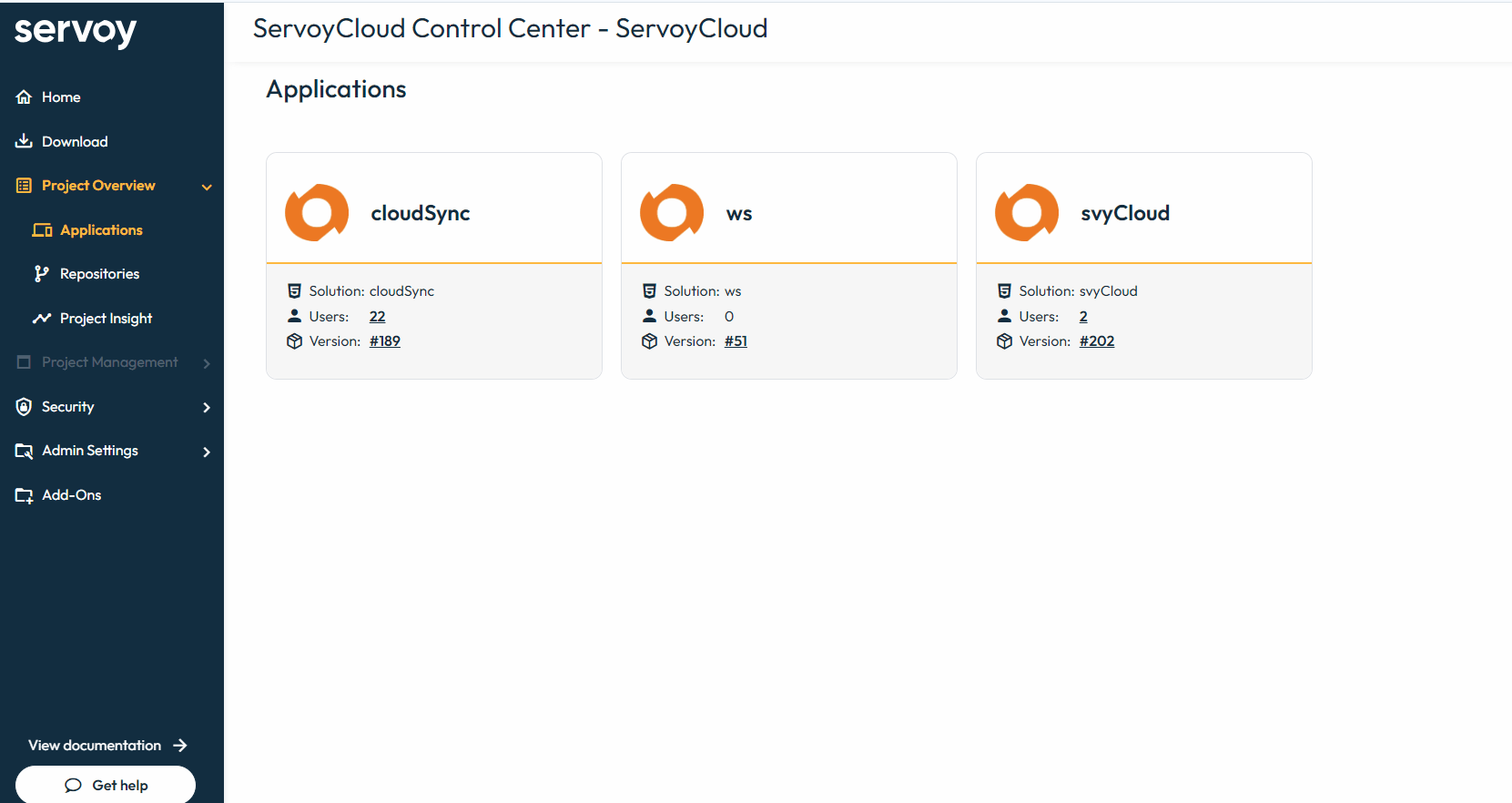Click the cloudSync orange application logo

pyautogui.click(x=317, y=213)
